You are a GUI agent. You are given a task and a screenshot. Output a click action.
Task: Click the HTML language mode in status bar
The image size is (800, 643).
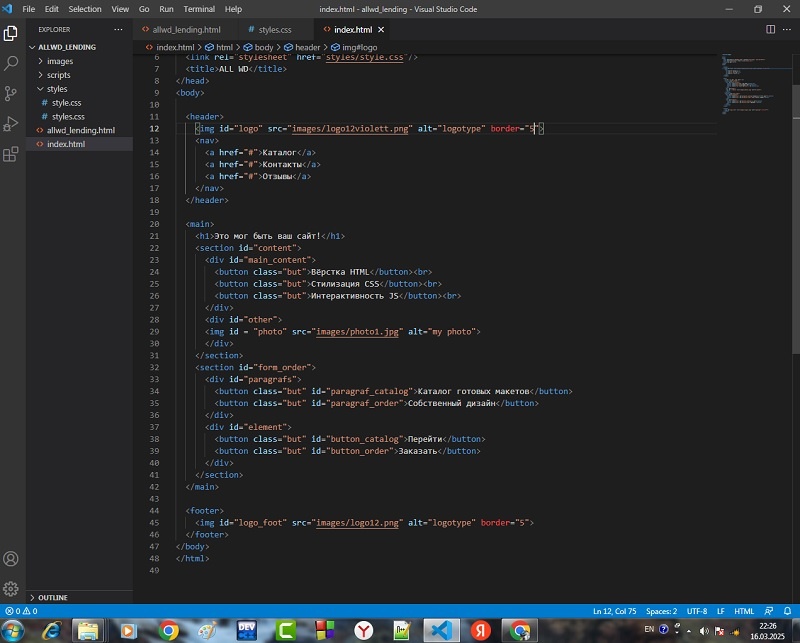(x=744, y=610)
